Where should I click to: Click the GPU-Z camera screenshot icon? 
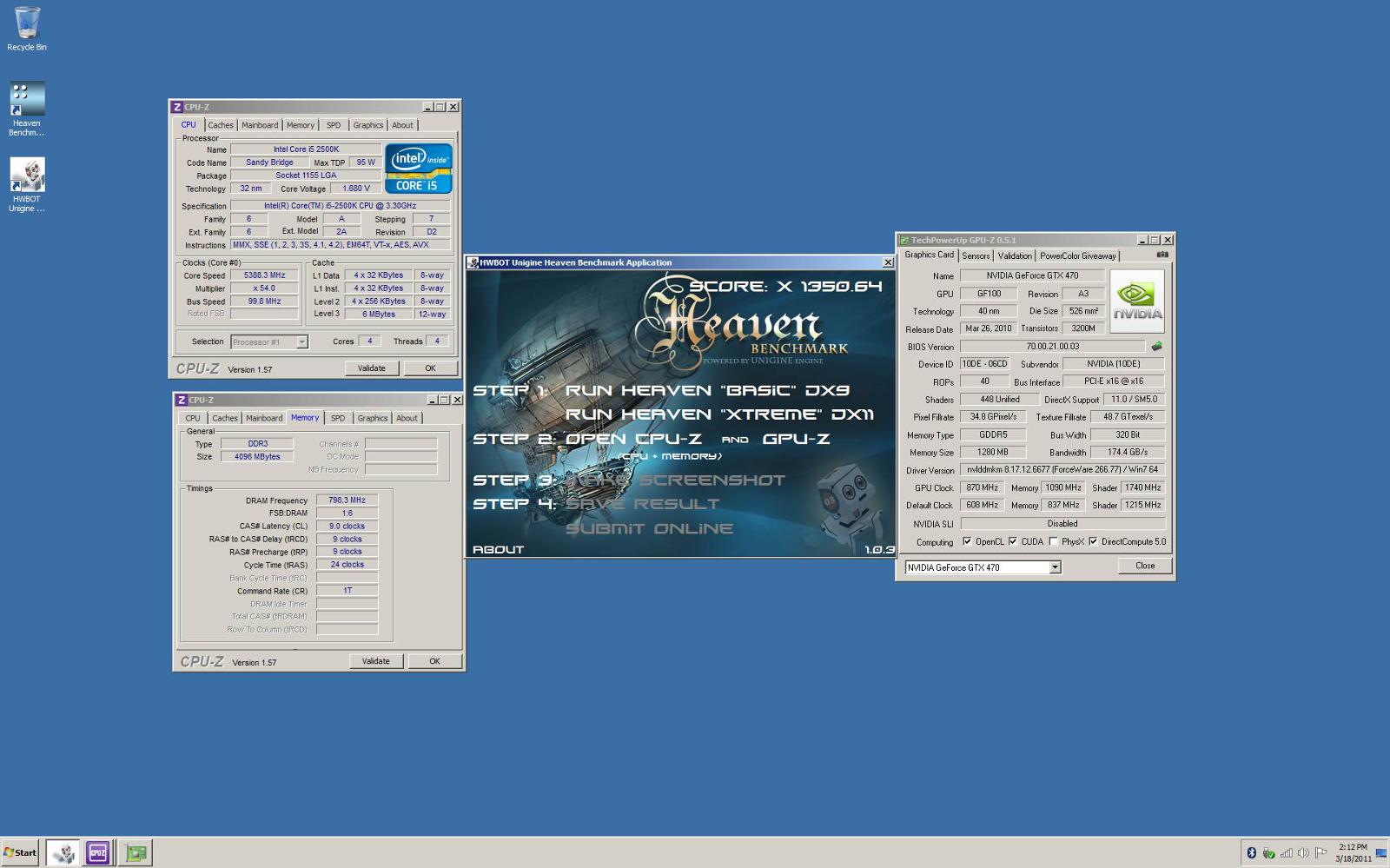(x=1162, y=255)
